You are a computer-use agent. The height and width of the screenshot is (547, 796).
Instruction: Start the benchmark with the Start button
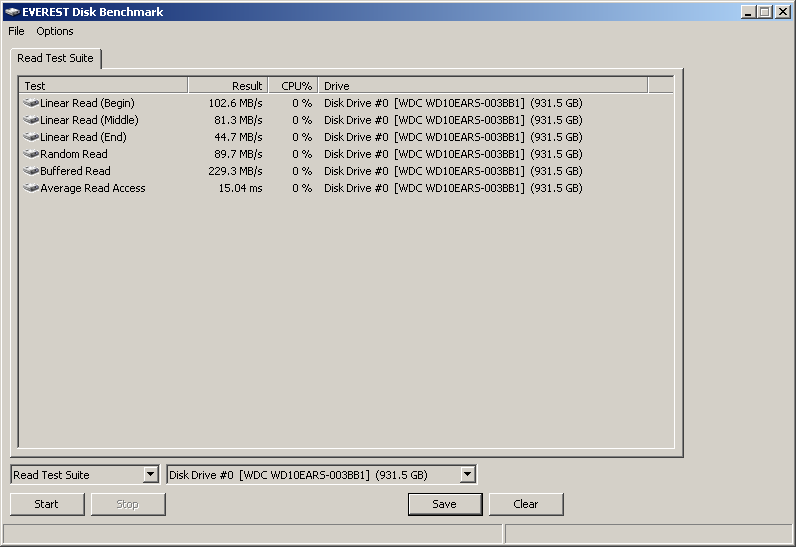pyautogui.click(x=47, y=504)
